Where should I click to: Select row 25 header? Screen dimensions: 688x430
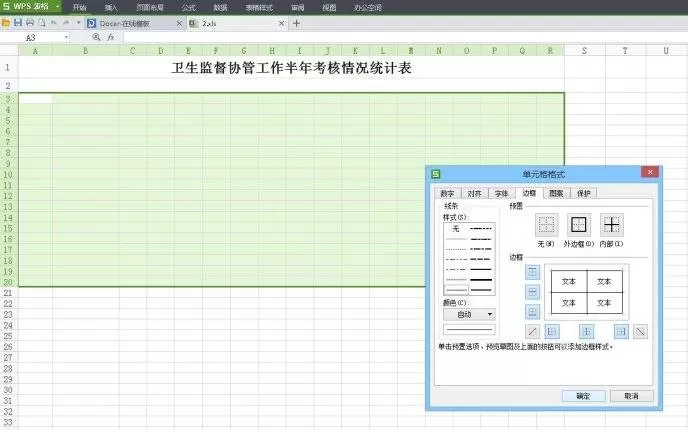(8, 336)
